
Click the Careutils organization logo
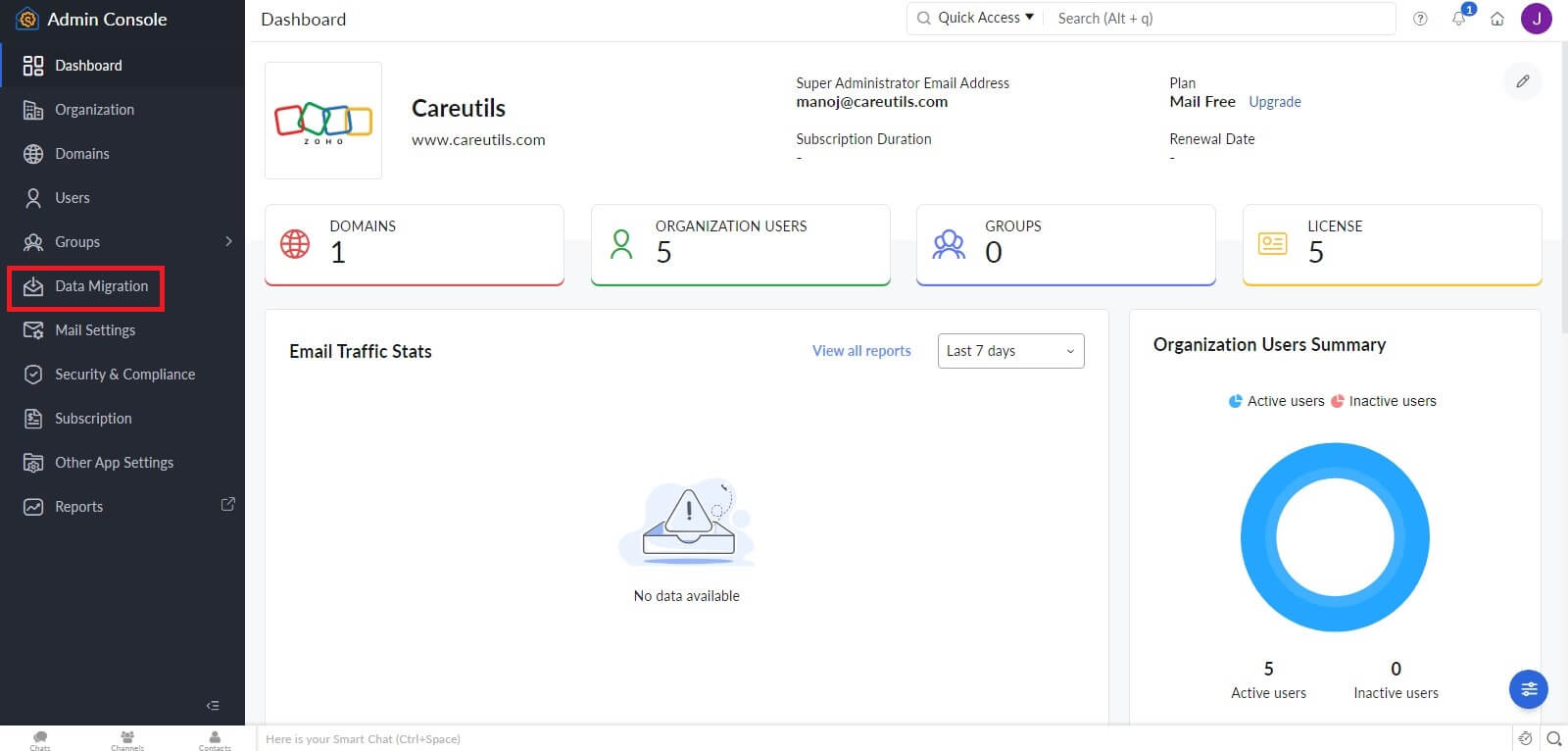323,121
